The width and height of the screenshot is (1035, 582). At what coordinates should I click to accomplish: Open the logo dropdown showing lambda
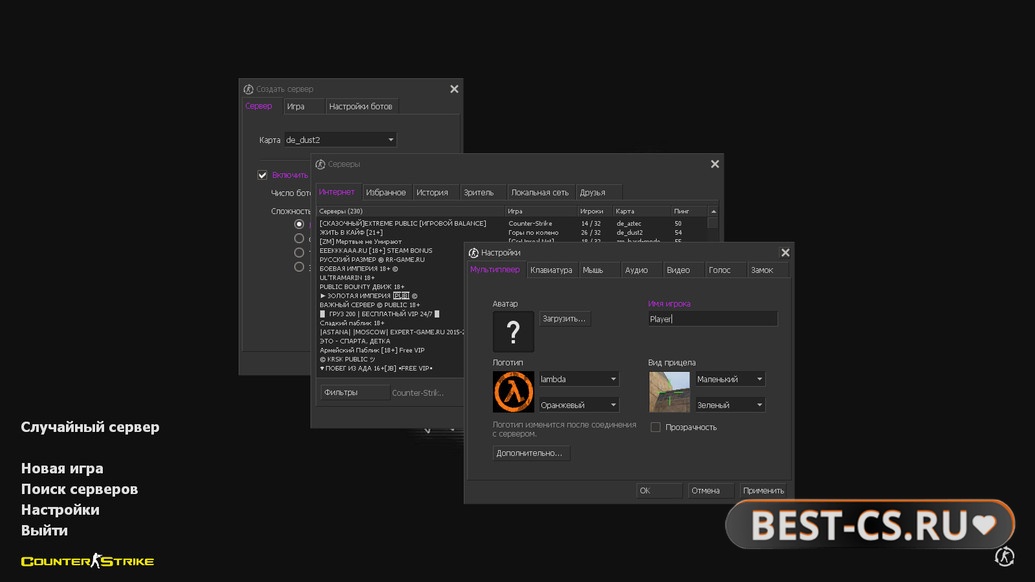[578, 379]
